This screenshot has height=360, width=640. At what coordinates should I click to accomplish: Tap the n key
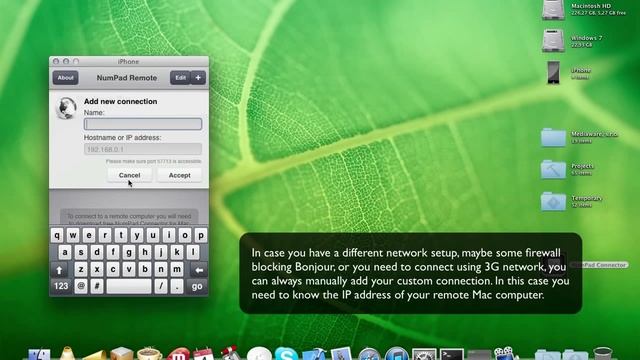click(161, 270)
